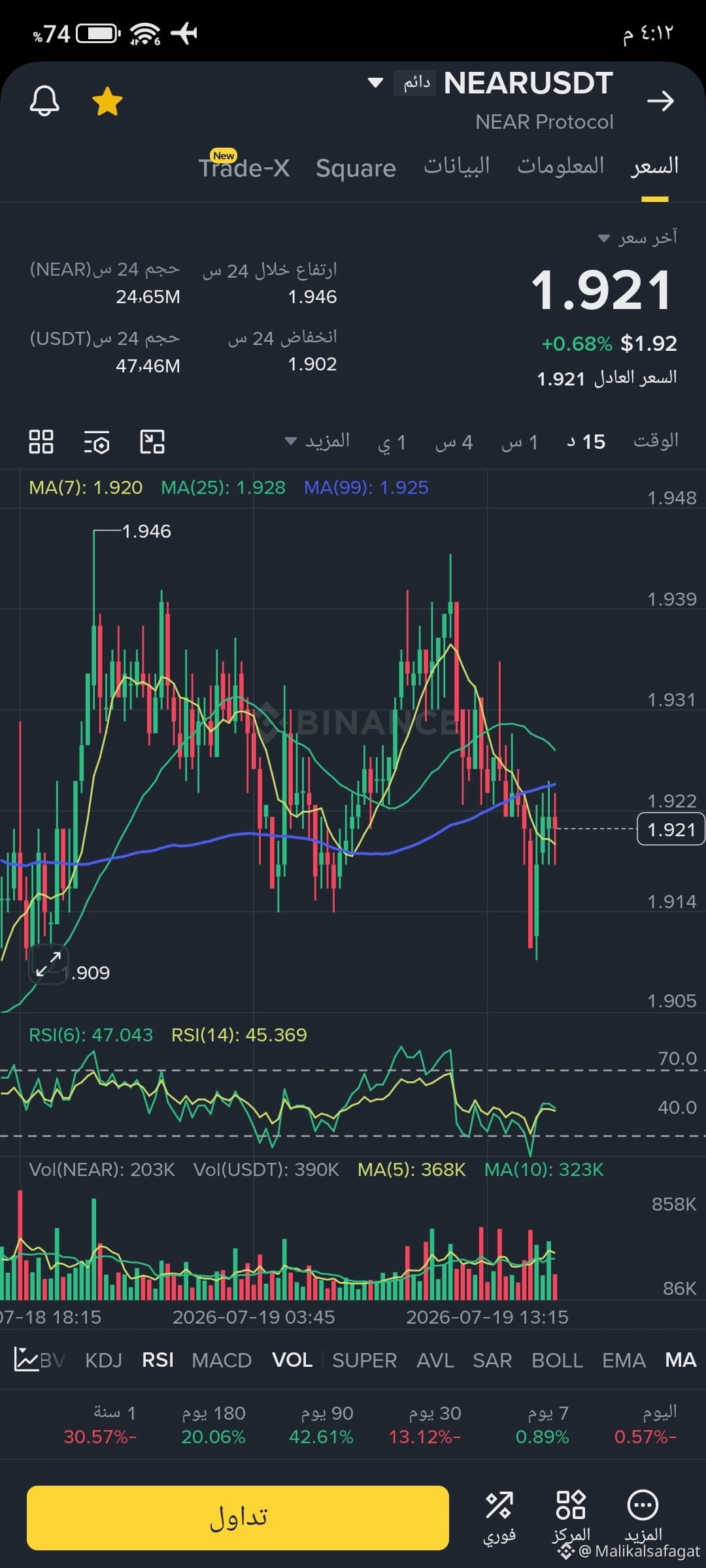Toggle the SUPER indicator

click(364, 1360)
